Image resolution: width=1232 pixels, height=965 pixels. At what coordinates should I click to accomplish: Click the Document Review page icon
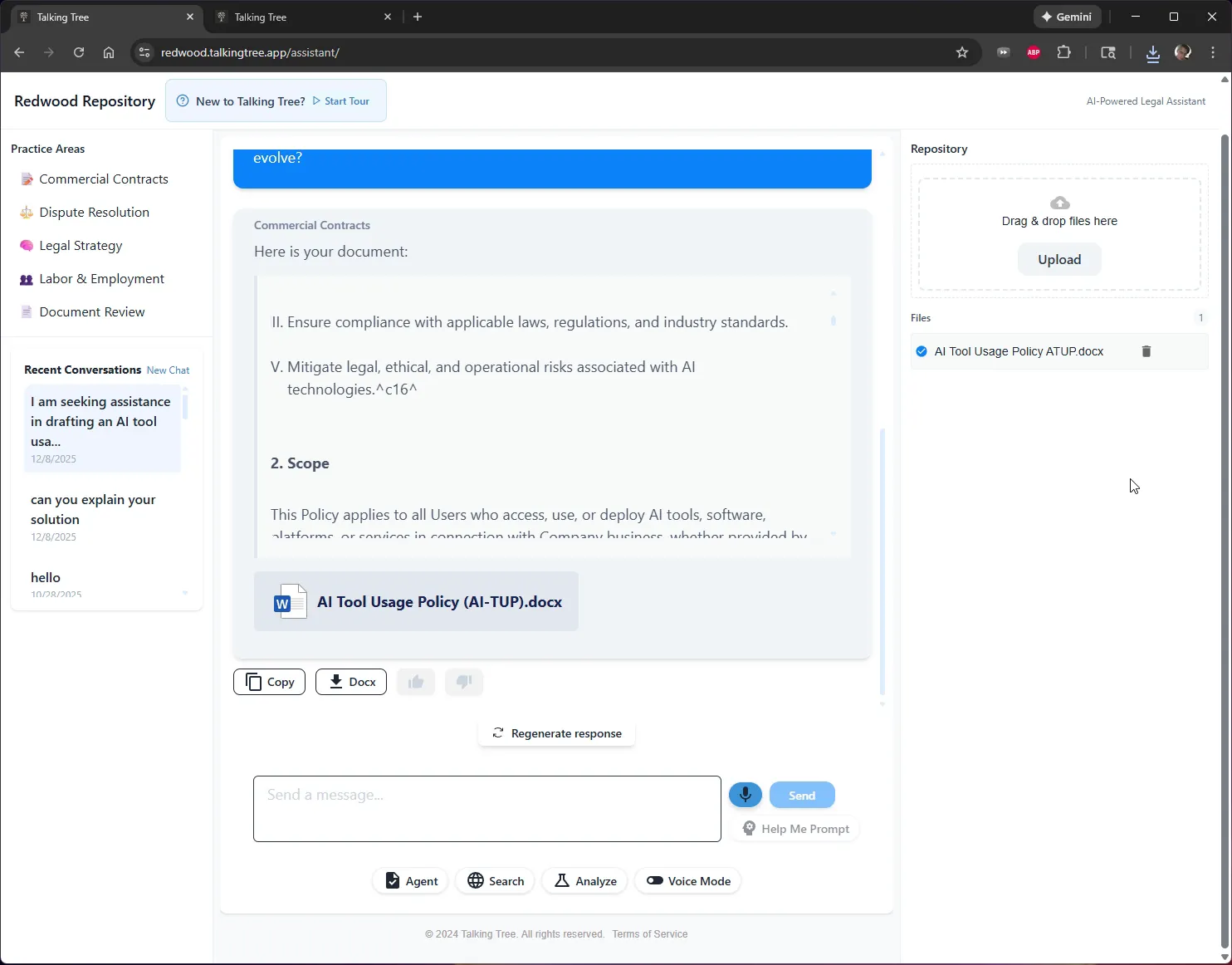click(27, 312)
